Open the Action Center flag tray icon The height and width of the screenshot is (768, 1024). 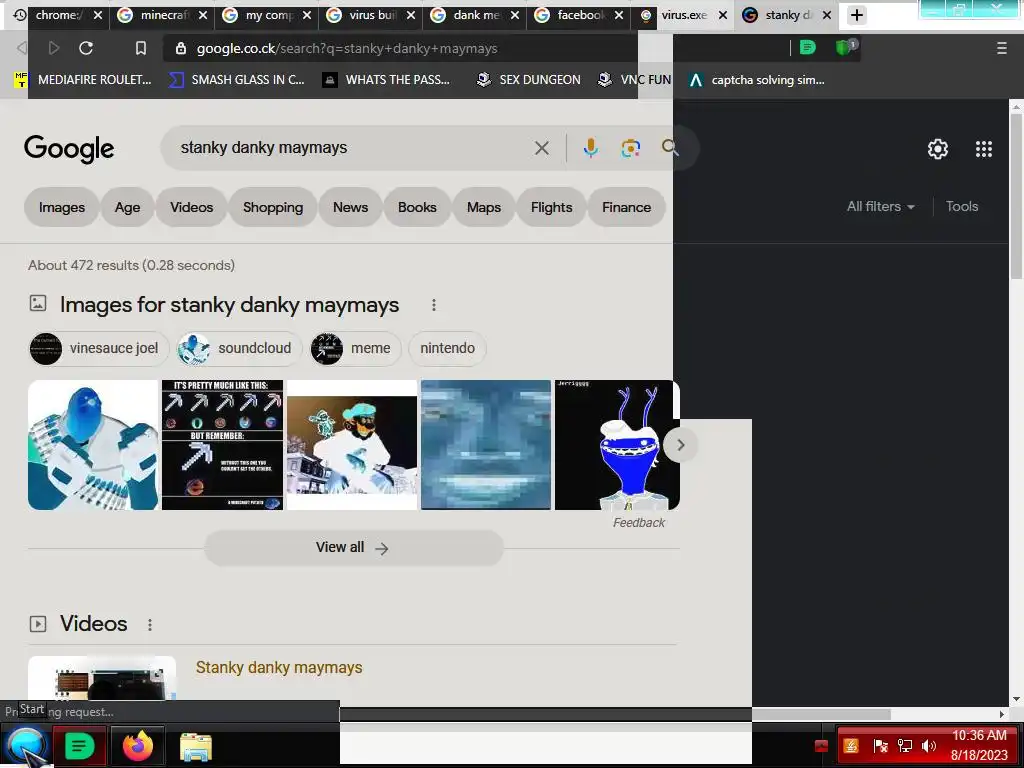[880, 746]
